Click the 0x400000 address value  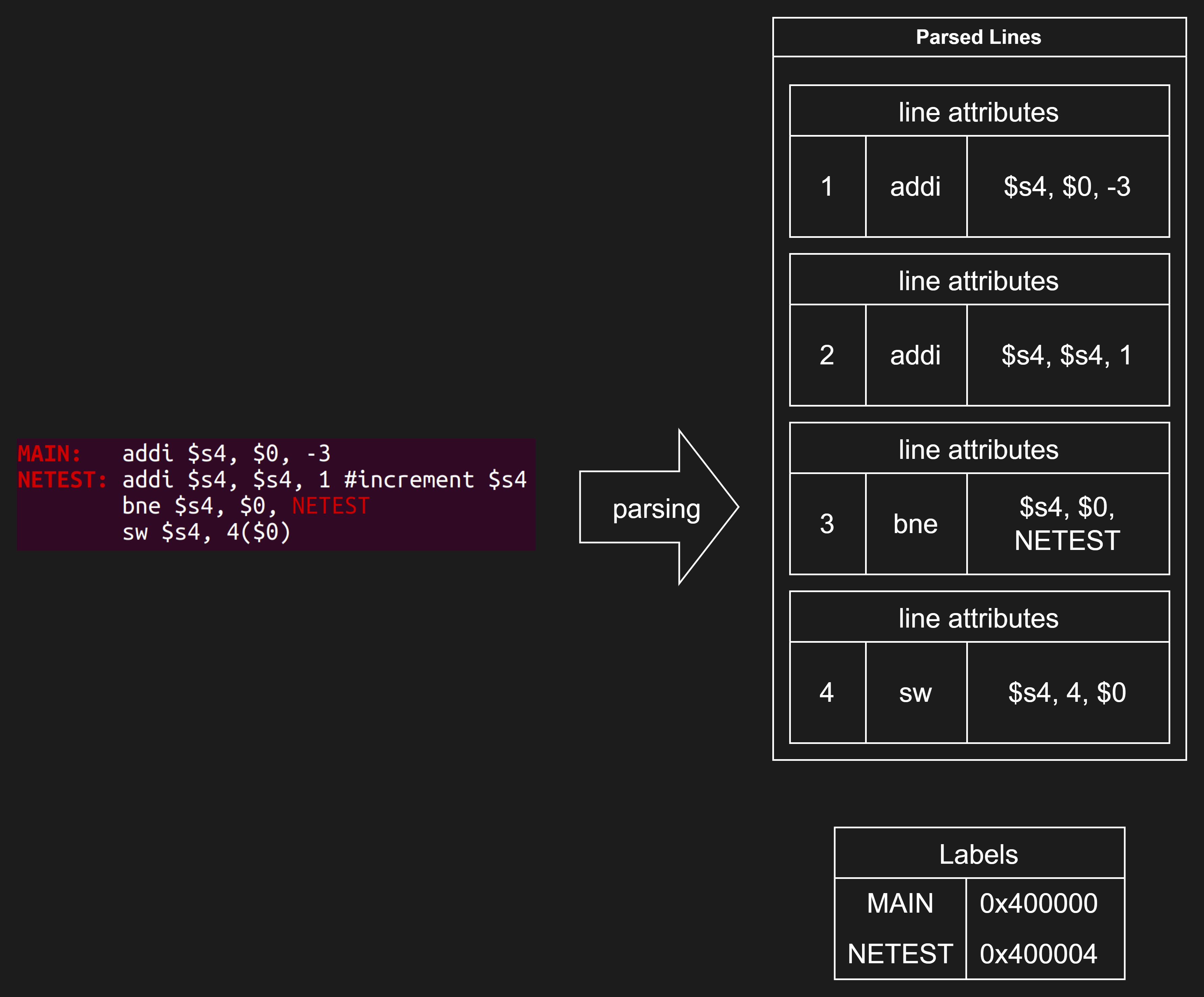pos(1038,904)
